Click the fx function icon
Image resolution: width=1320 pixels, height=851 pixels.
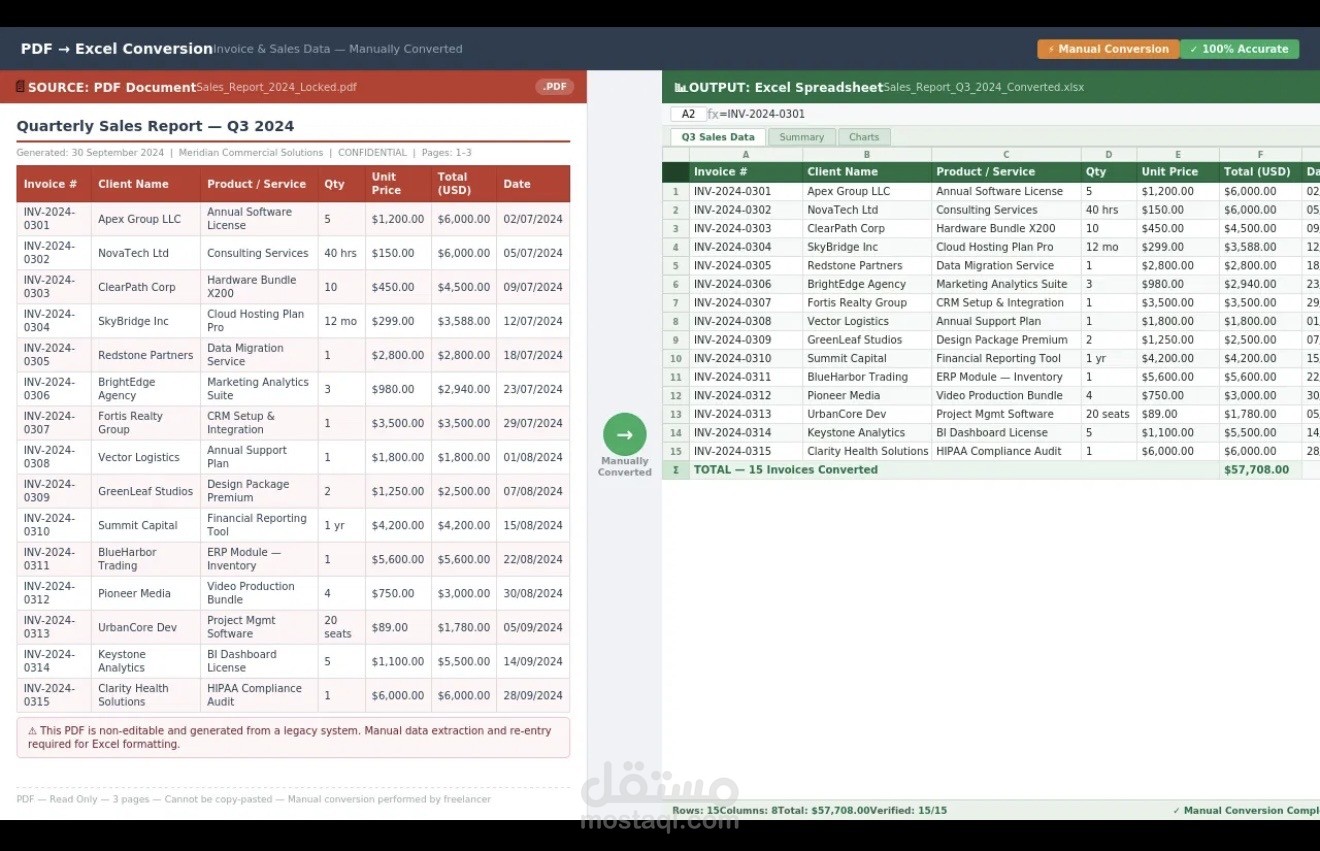click(x=713, y=114)
